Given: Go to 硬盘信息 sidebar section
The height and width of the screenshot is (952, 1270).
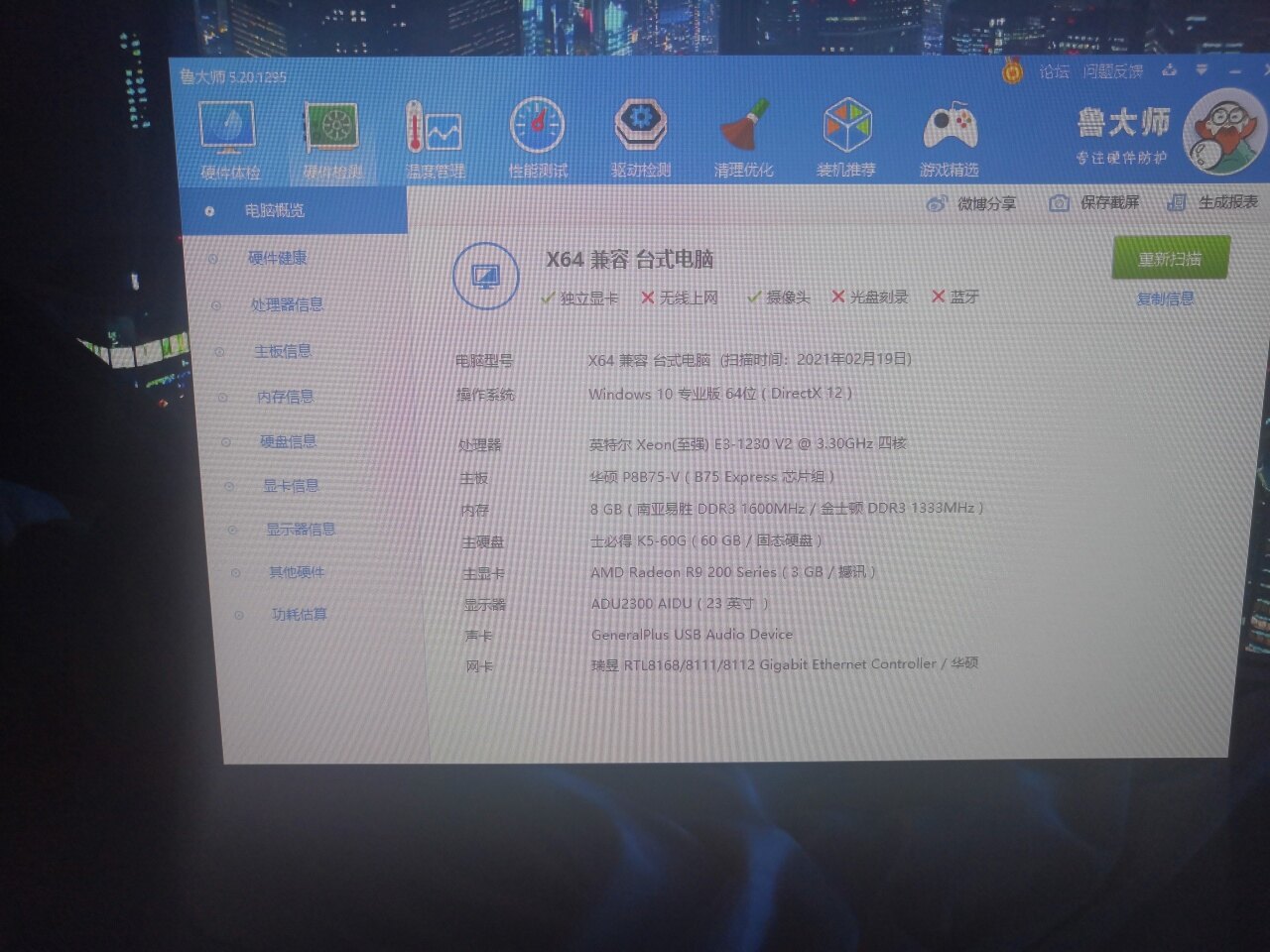Looking at the screenshot, I should pos(289,441).
